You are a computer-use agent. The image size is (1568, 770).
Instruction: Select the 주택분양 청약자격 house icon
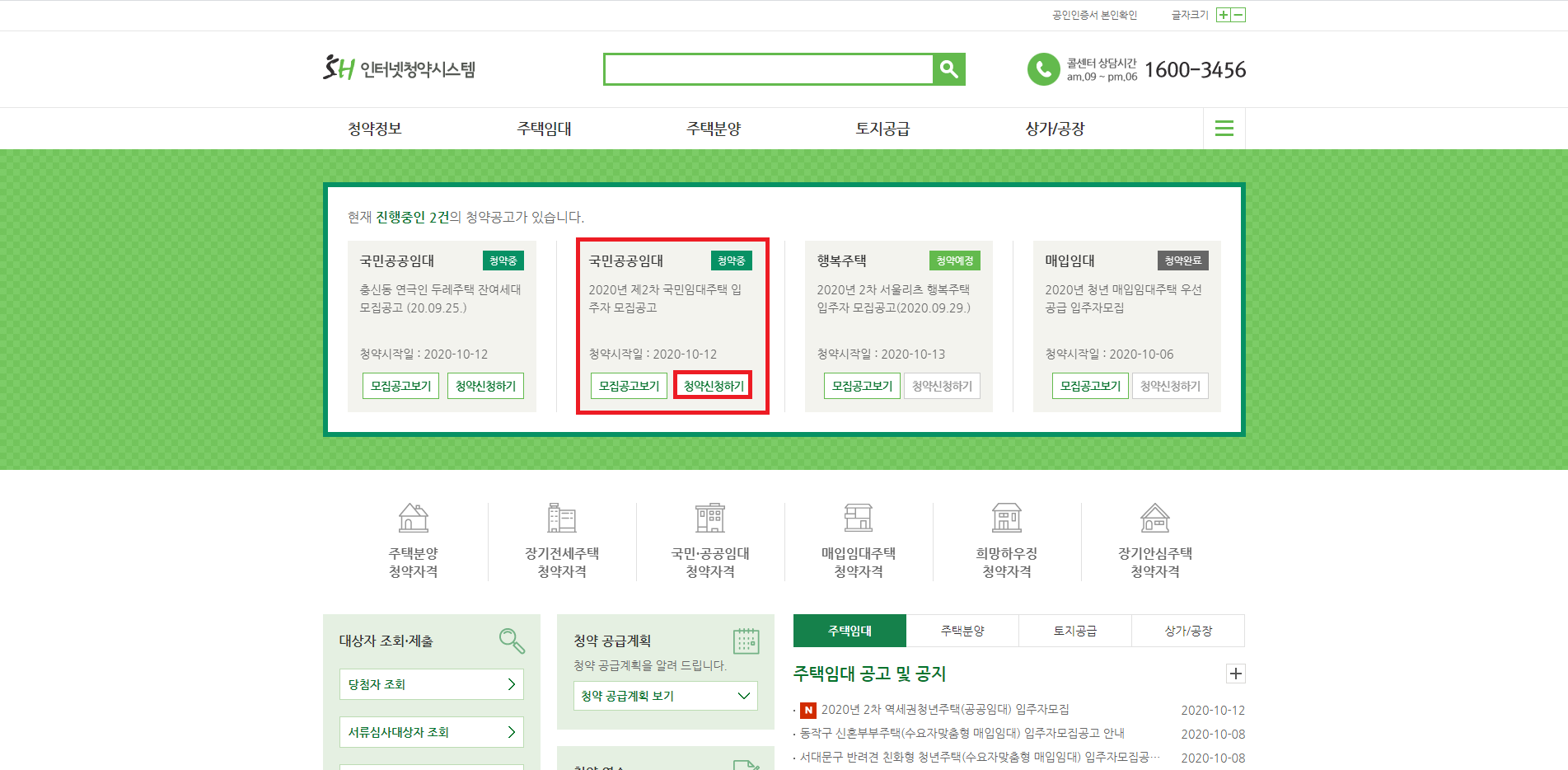coord(413,519)
